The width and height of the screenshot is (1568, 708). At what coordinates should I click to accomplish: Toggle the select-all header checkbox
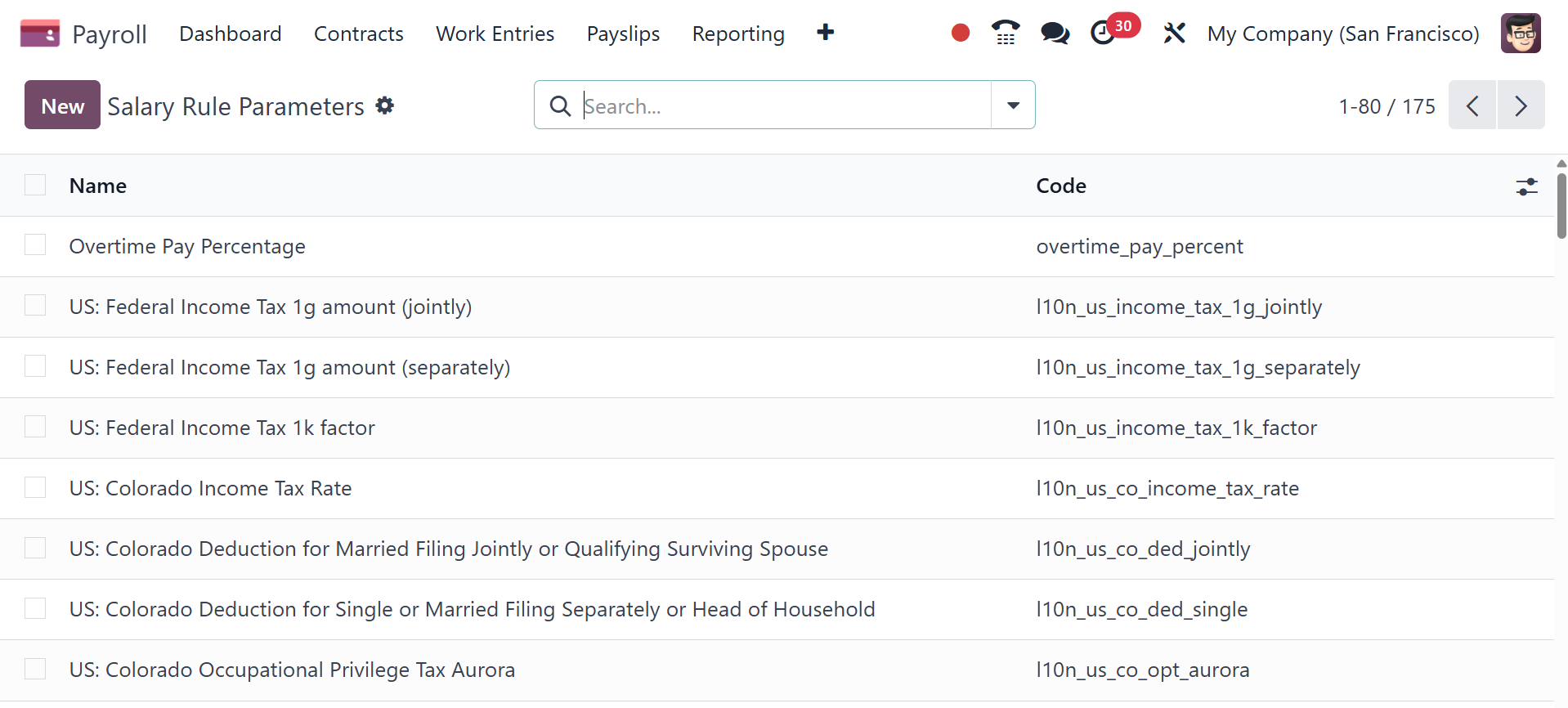click(35, 186)
